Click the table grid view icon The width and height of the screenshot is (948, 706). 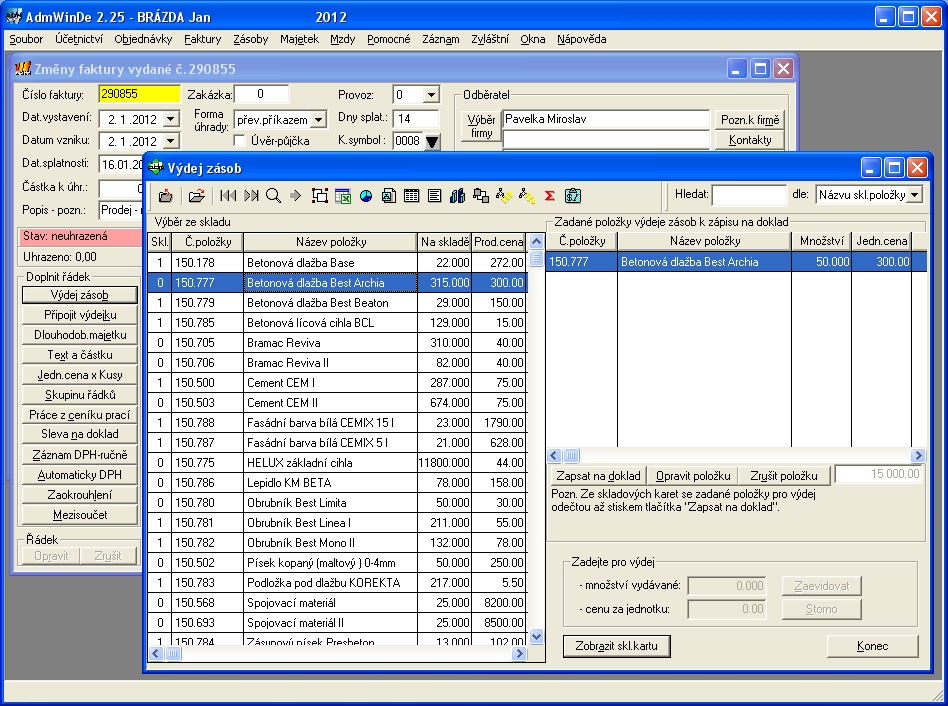click(x=412, y=196)
